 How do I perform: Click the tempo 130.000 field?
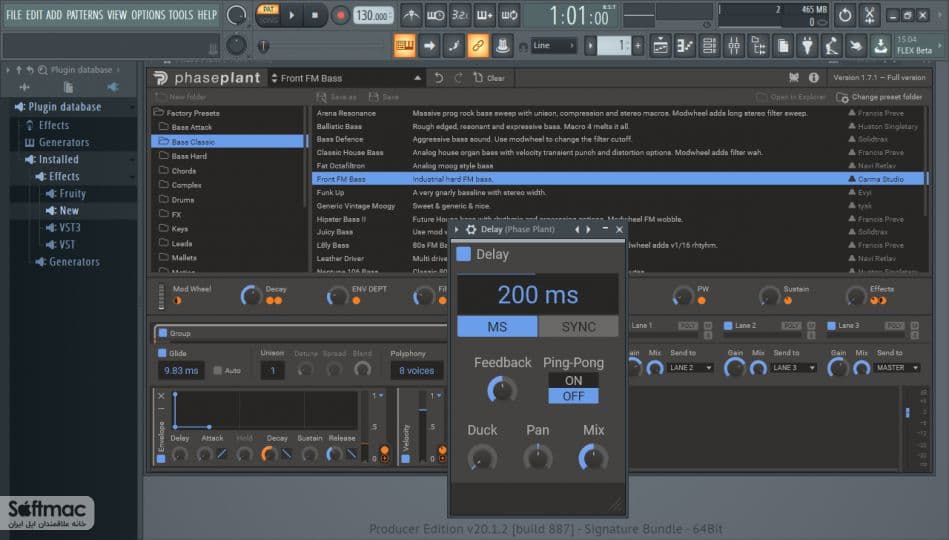click(x=373, y=16)
